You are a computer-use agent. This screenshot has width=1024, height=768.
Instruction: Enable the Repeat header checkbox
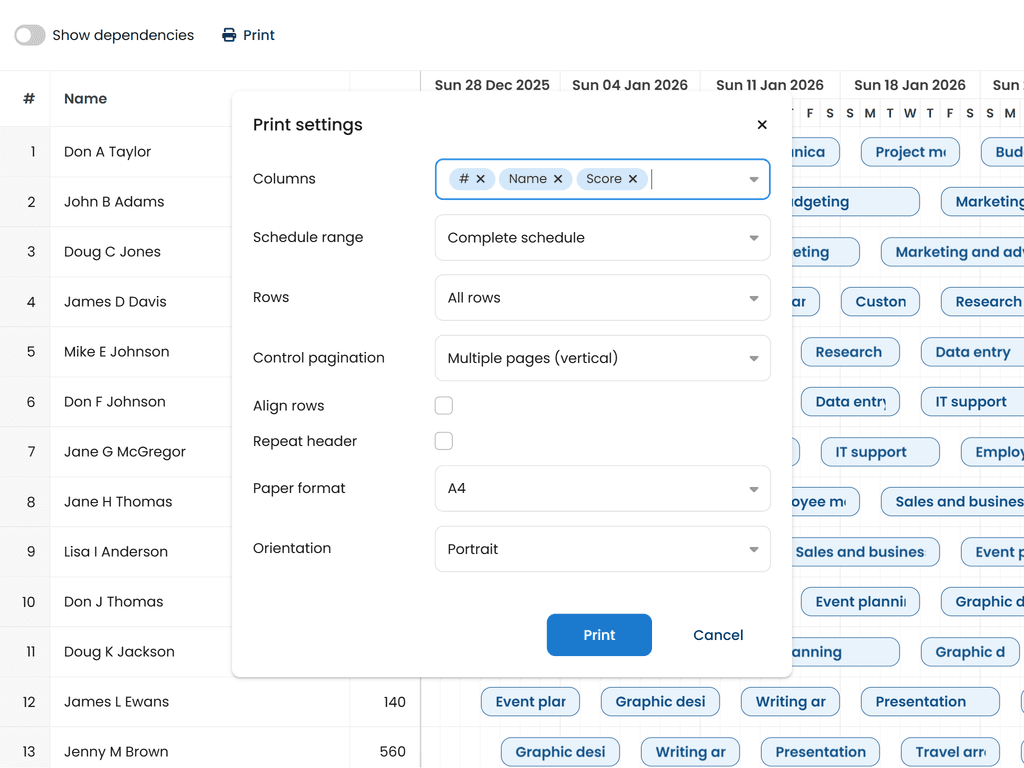tap(444, 441)
